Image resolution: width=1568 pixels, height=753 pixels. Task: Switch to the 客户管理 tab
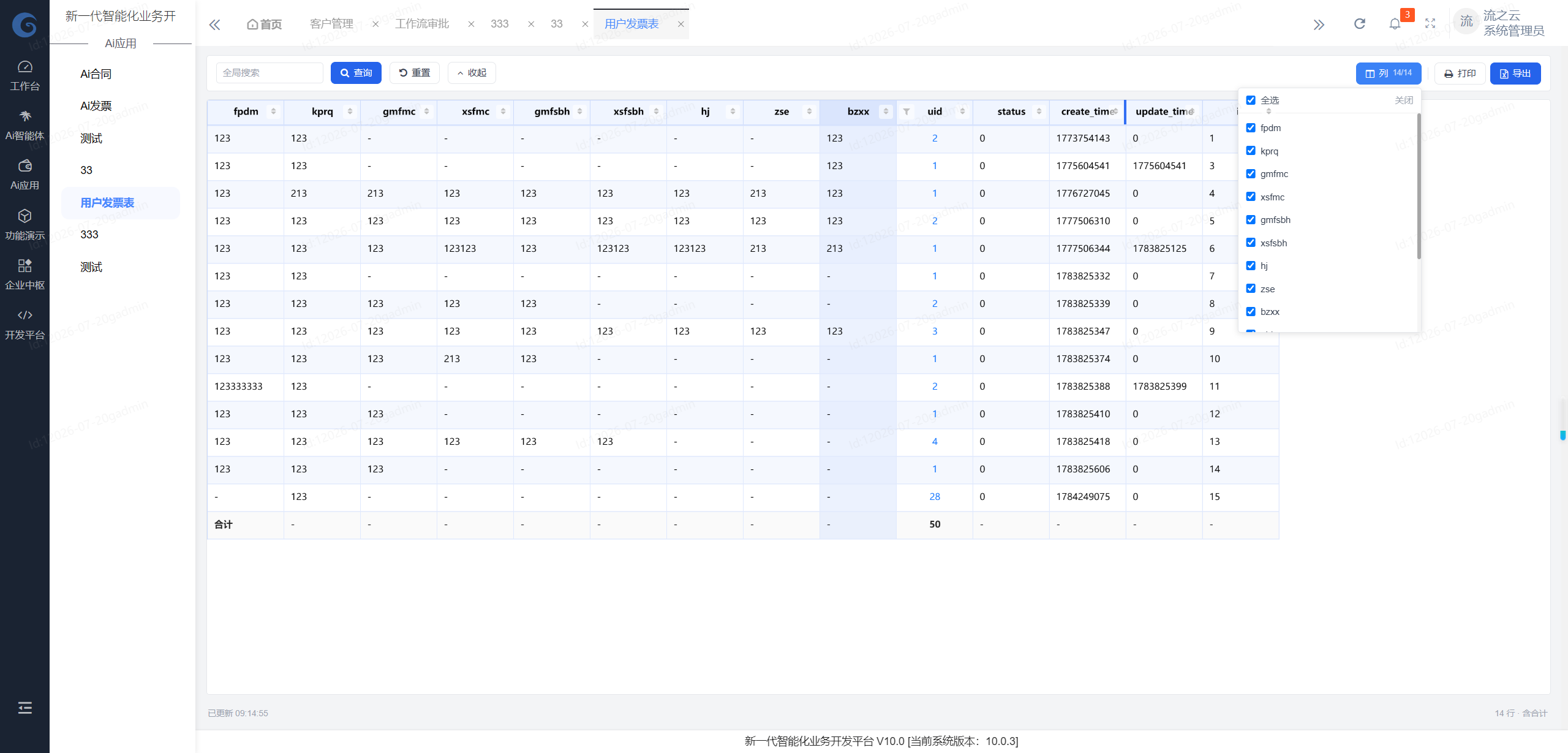click(331, 24)
